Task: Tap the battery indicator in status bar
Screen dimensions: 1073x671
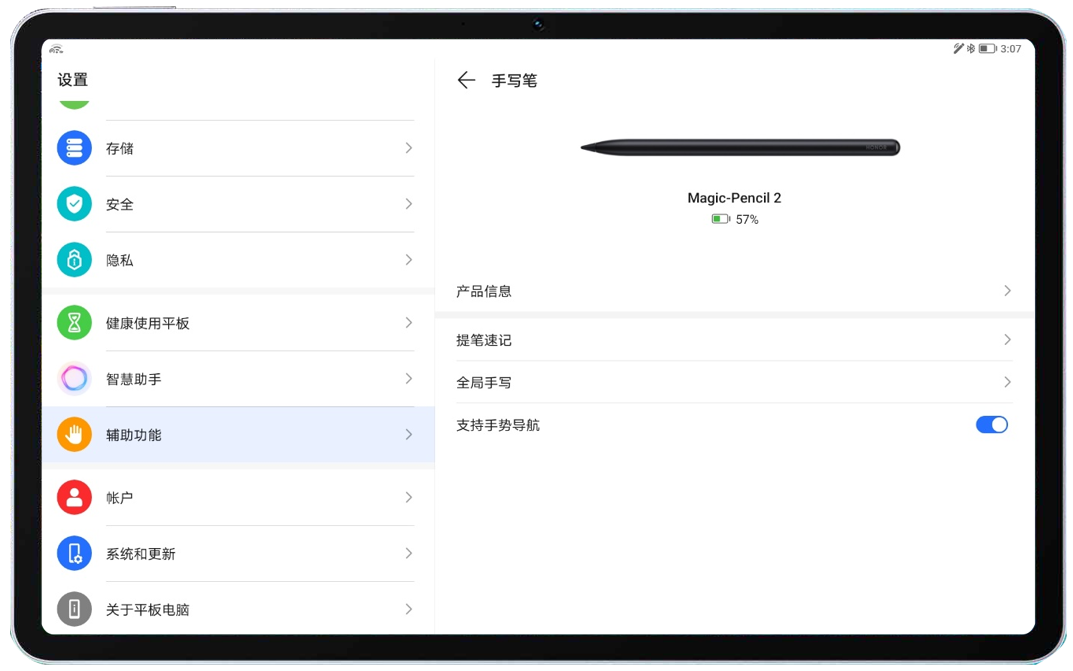Action: click(x=986, y=48)
